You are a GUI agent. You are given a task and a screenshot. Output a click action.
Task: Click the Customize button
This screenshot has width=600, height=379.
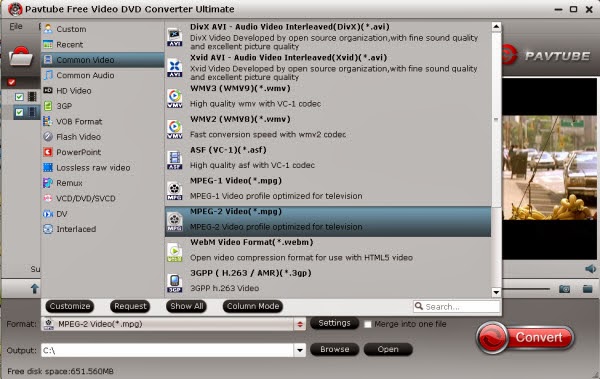point(70,306)
